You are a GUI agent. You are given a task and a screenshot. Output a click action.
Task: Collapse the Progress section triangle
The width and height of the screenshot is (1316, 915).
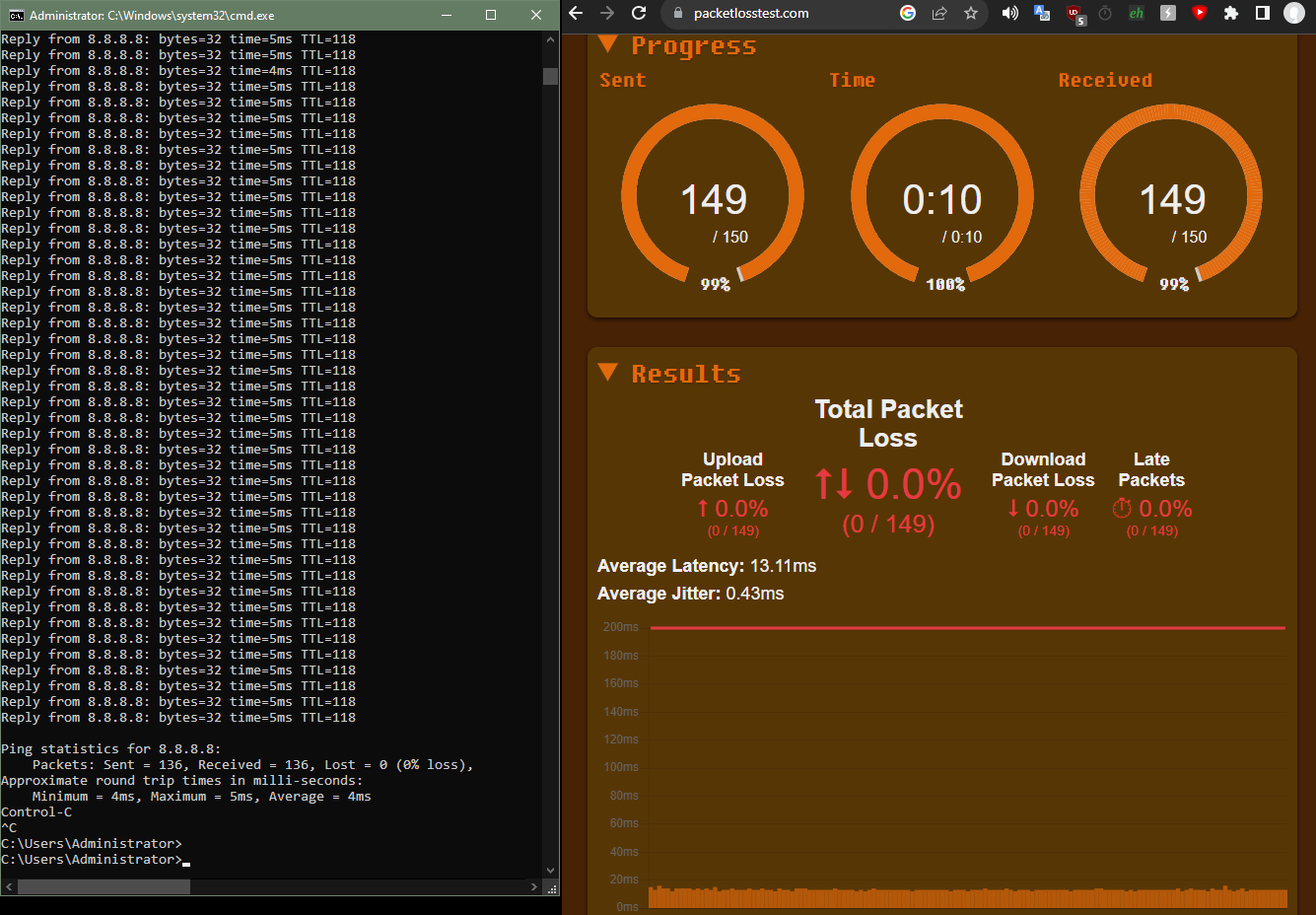tap(608, 44)
